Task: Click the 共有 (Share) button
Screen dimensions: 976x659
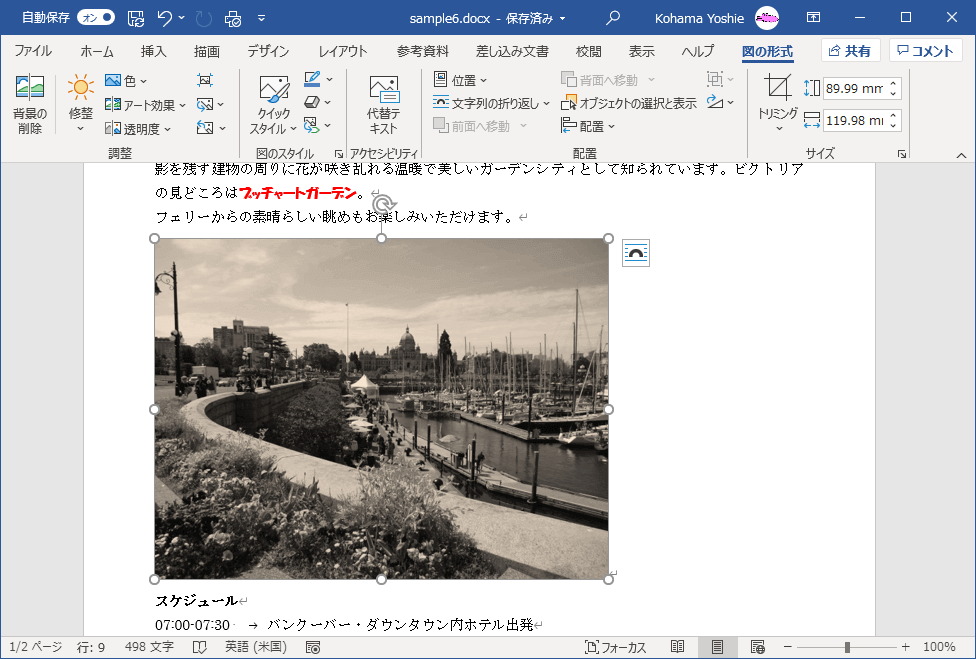Action: [x=850, y=51]
